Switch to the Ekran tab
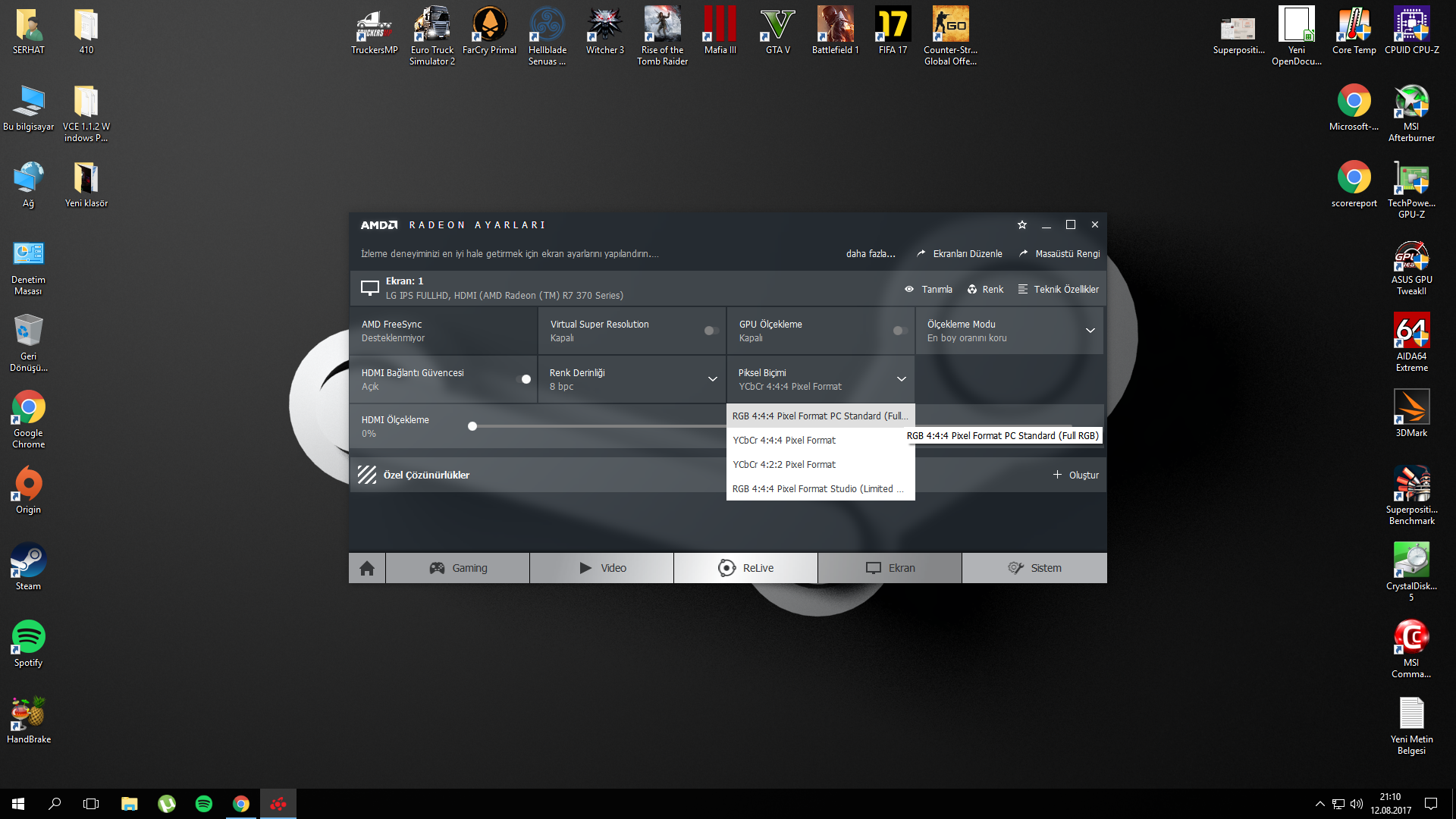Screen dimensions: 1456x819 tap(890, 568)
